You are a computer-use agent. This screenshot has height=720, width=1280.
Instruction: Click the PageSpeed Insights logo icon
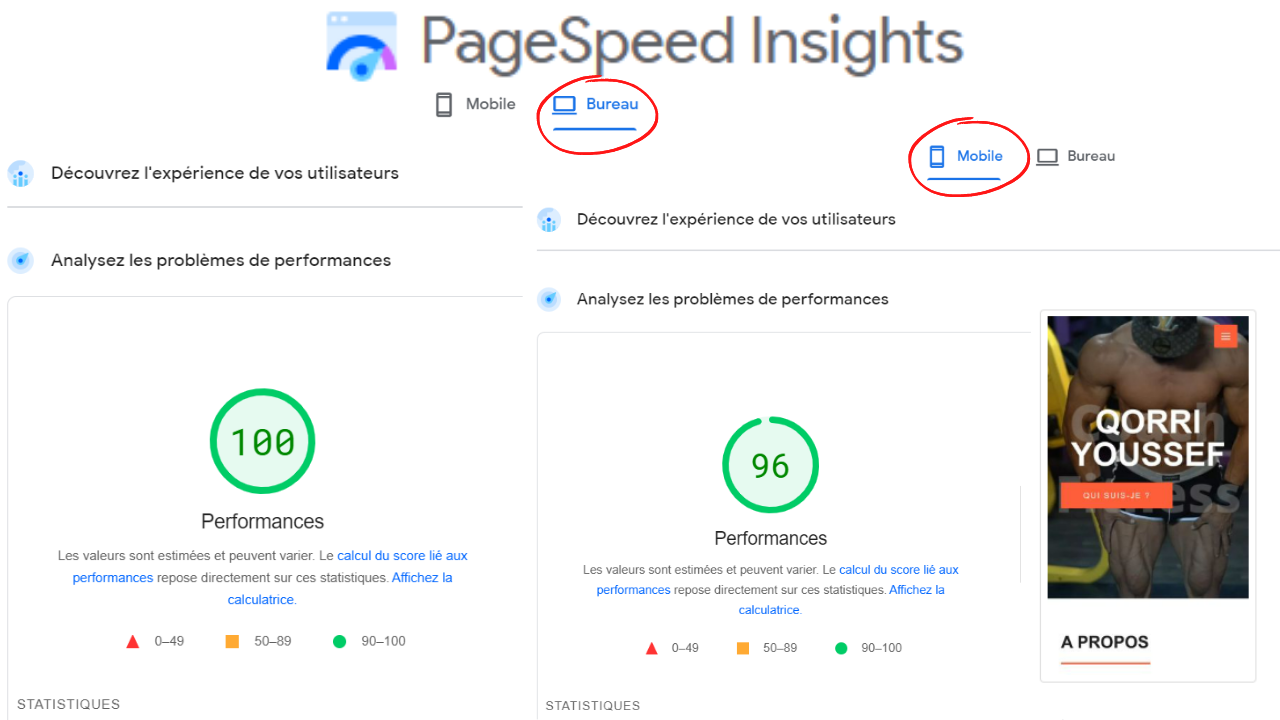coord(361,44)
